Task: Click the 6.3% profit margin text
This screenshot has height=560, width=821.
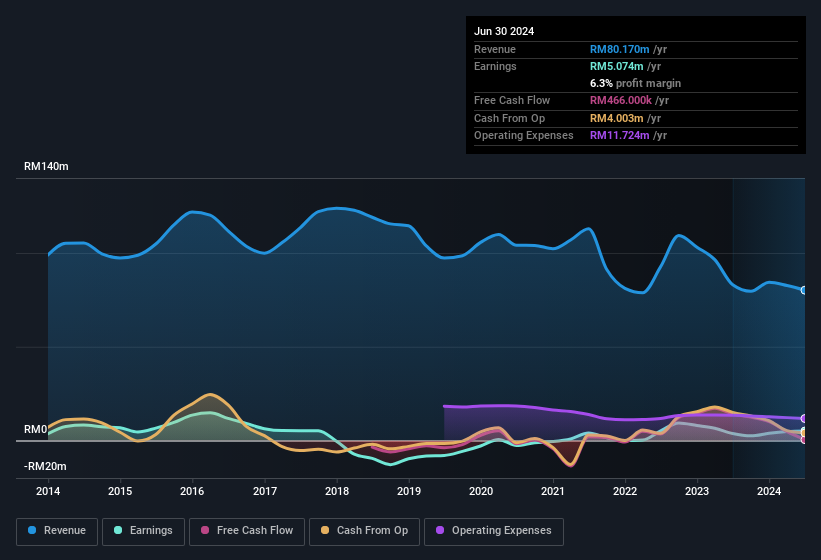Action: pos(635,83)
